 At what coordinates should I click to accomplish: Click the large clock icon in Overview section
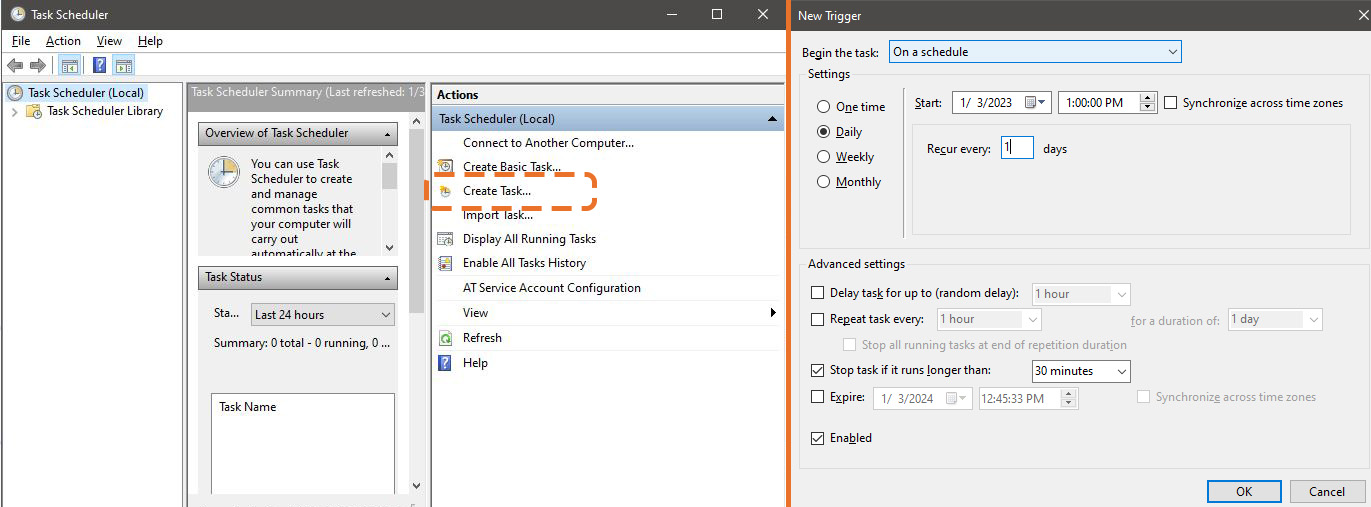point(224,172)
